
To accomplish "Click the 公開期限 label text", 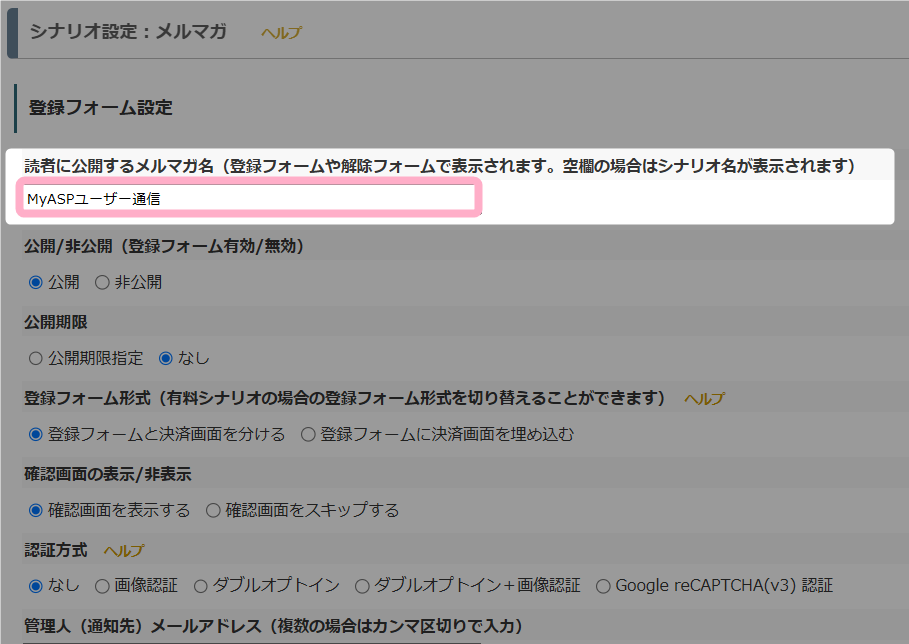I will point(56,322).
